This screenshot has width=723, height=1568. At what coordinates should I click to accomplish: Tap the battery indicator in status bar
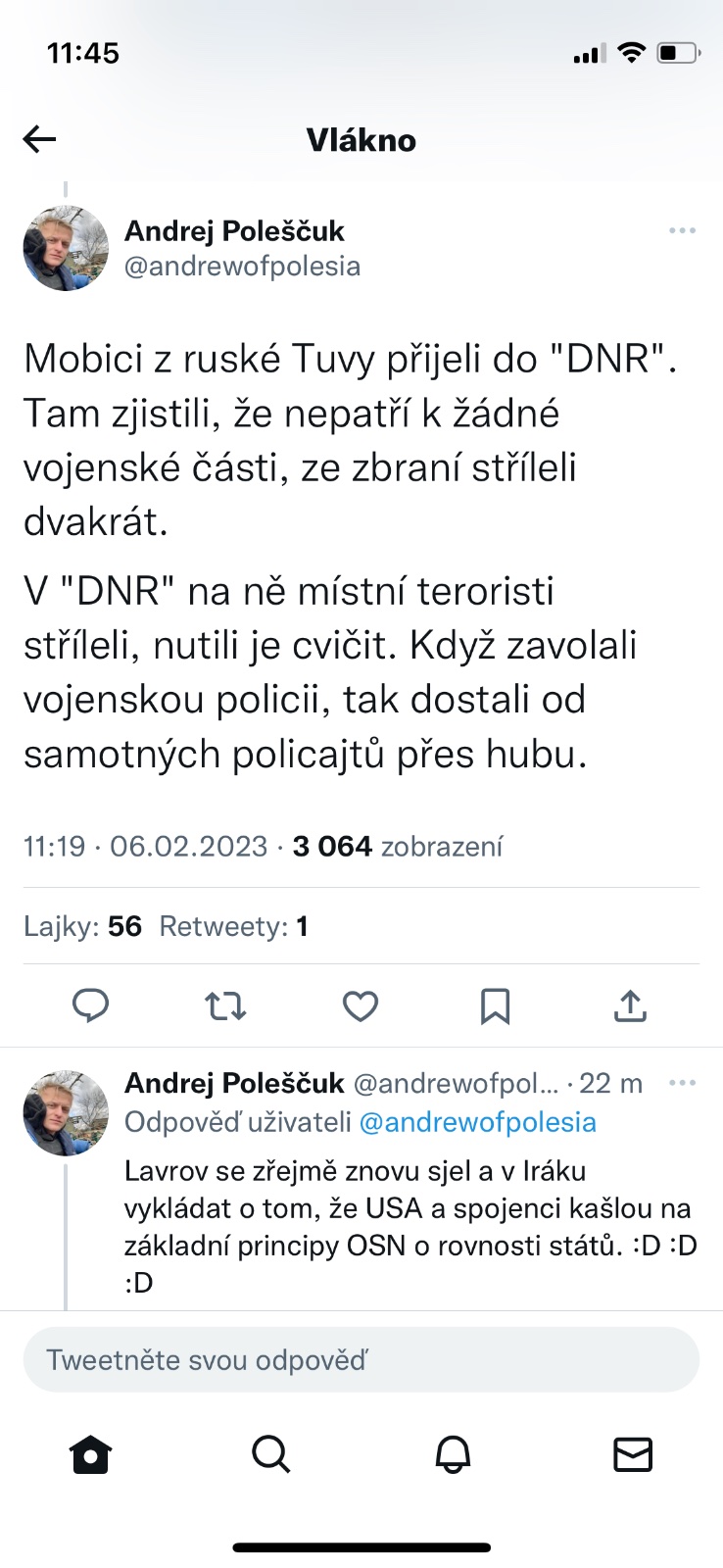point(678,53)
